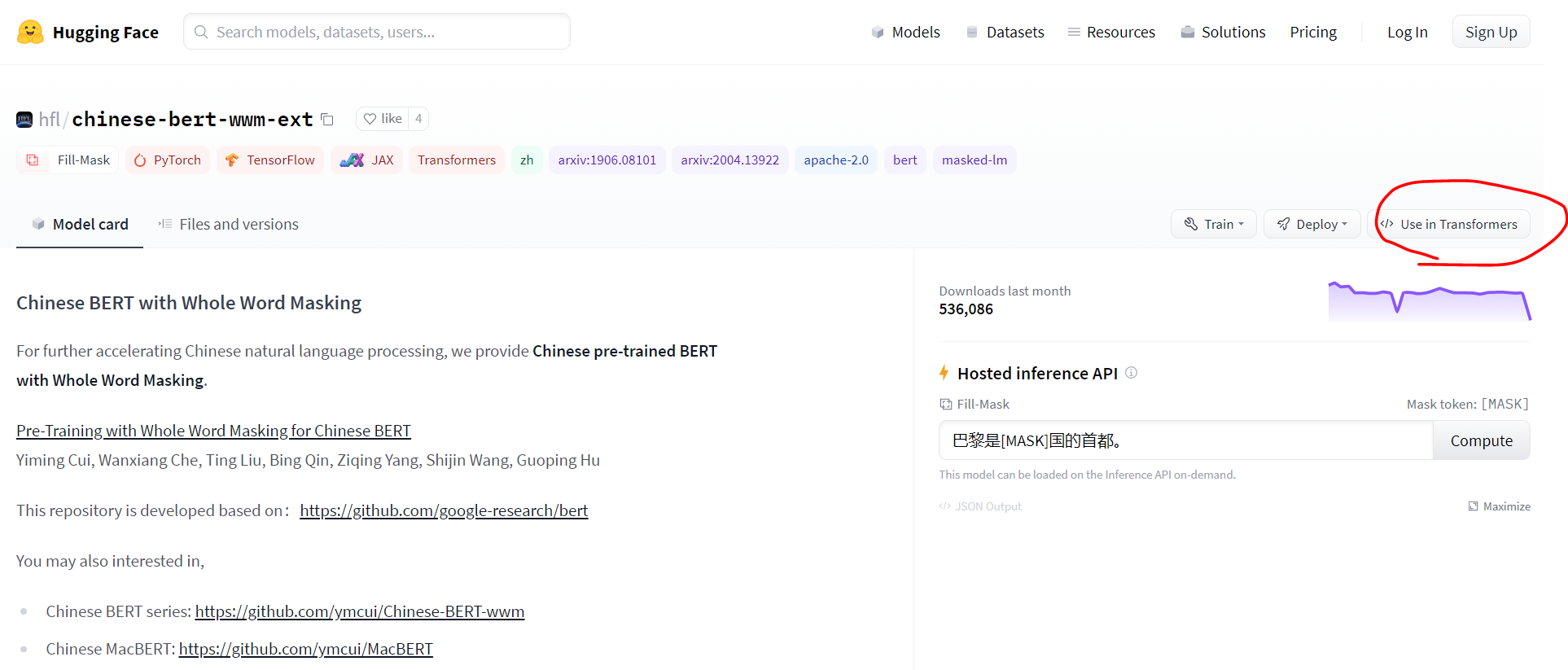Click the Models cube icon
Viewport: 1568px width, 670px height.
(x=878, y=32)
